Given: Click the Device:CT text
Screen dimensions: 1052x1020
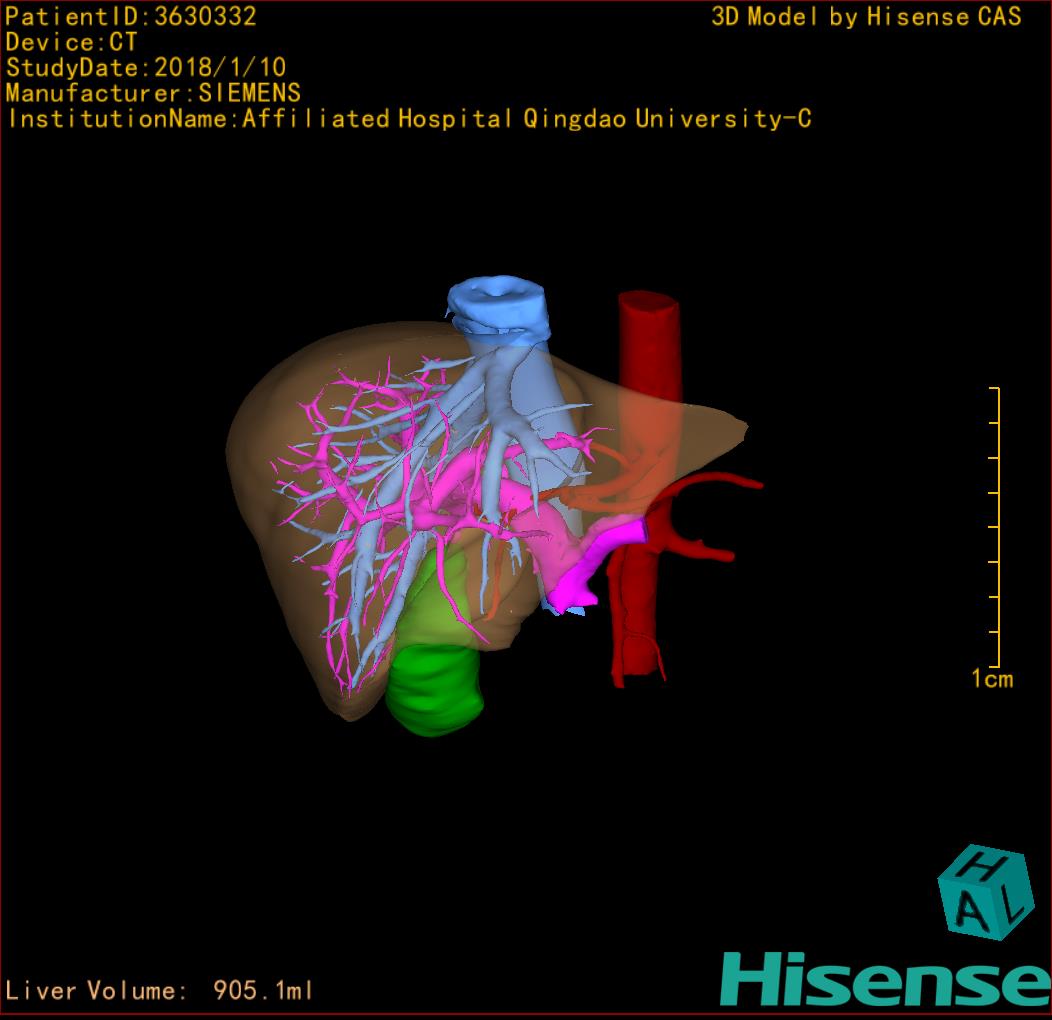Looking at the screenshot, I should pos(71,42).
